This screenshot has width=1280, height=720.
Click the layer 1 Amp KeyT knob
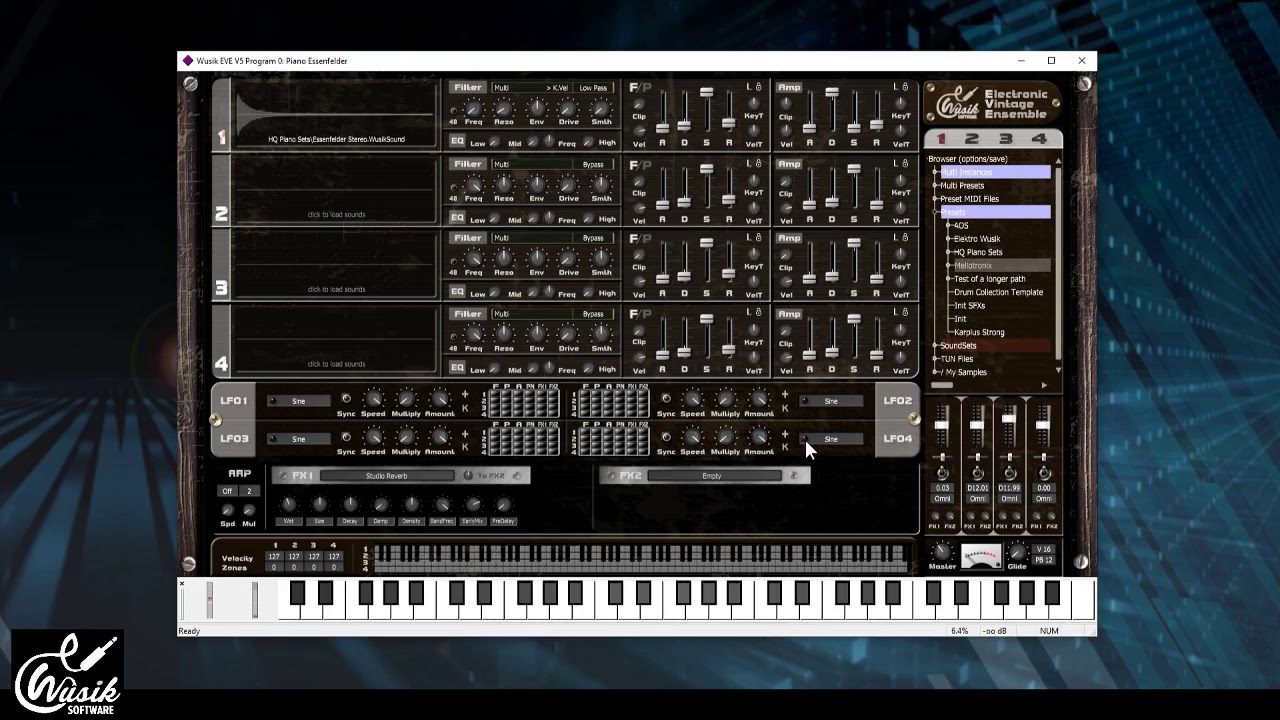tap(900, 103)
